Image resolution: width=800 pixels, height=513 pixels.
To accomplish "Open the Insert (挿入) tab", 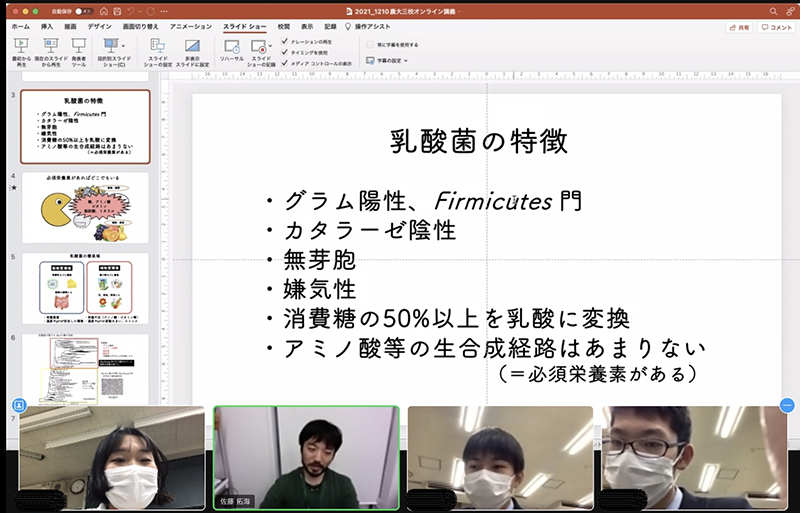I will click(47, 26).
